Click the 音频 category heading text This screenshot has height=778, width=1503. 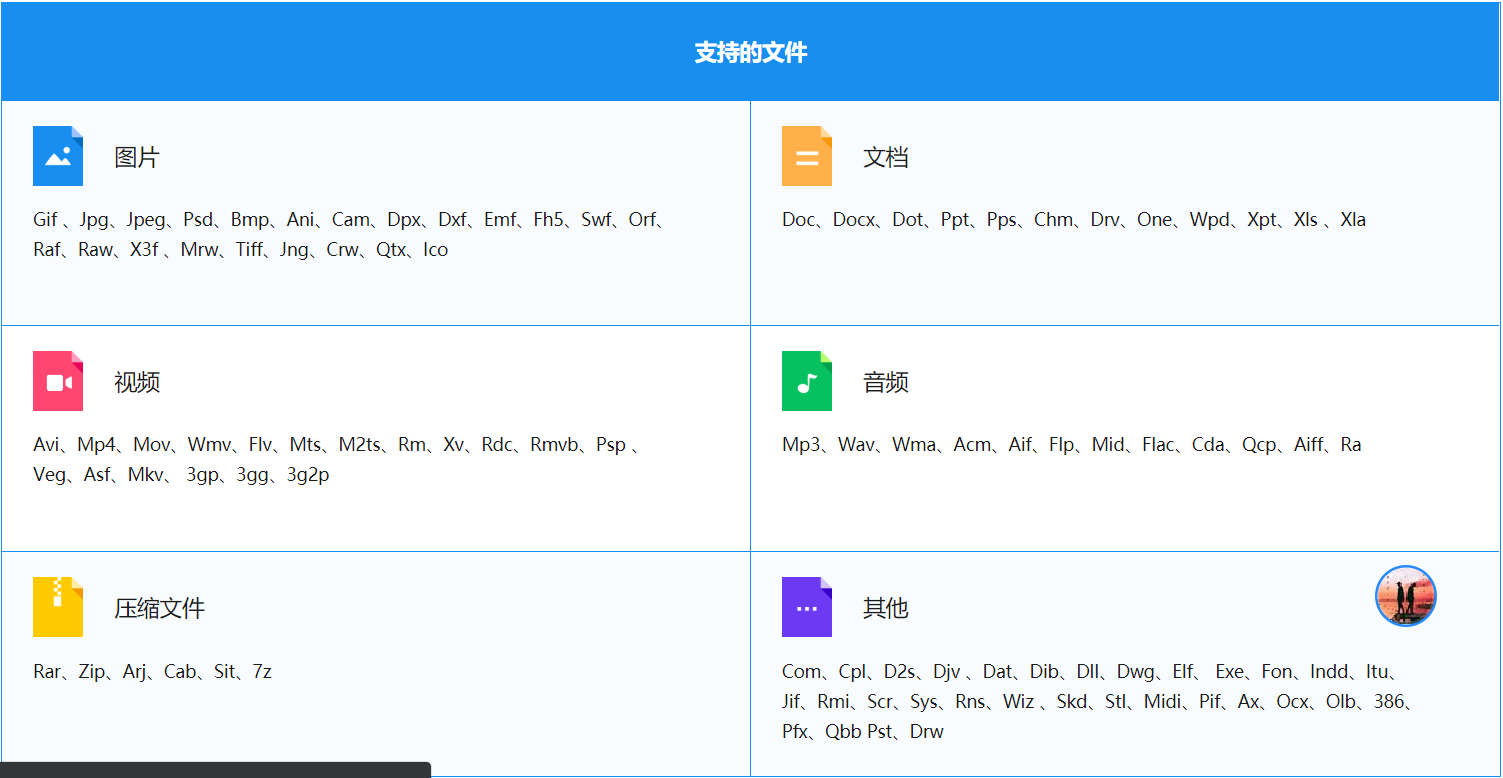(x=885, y=381)
